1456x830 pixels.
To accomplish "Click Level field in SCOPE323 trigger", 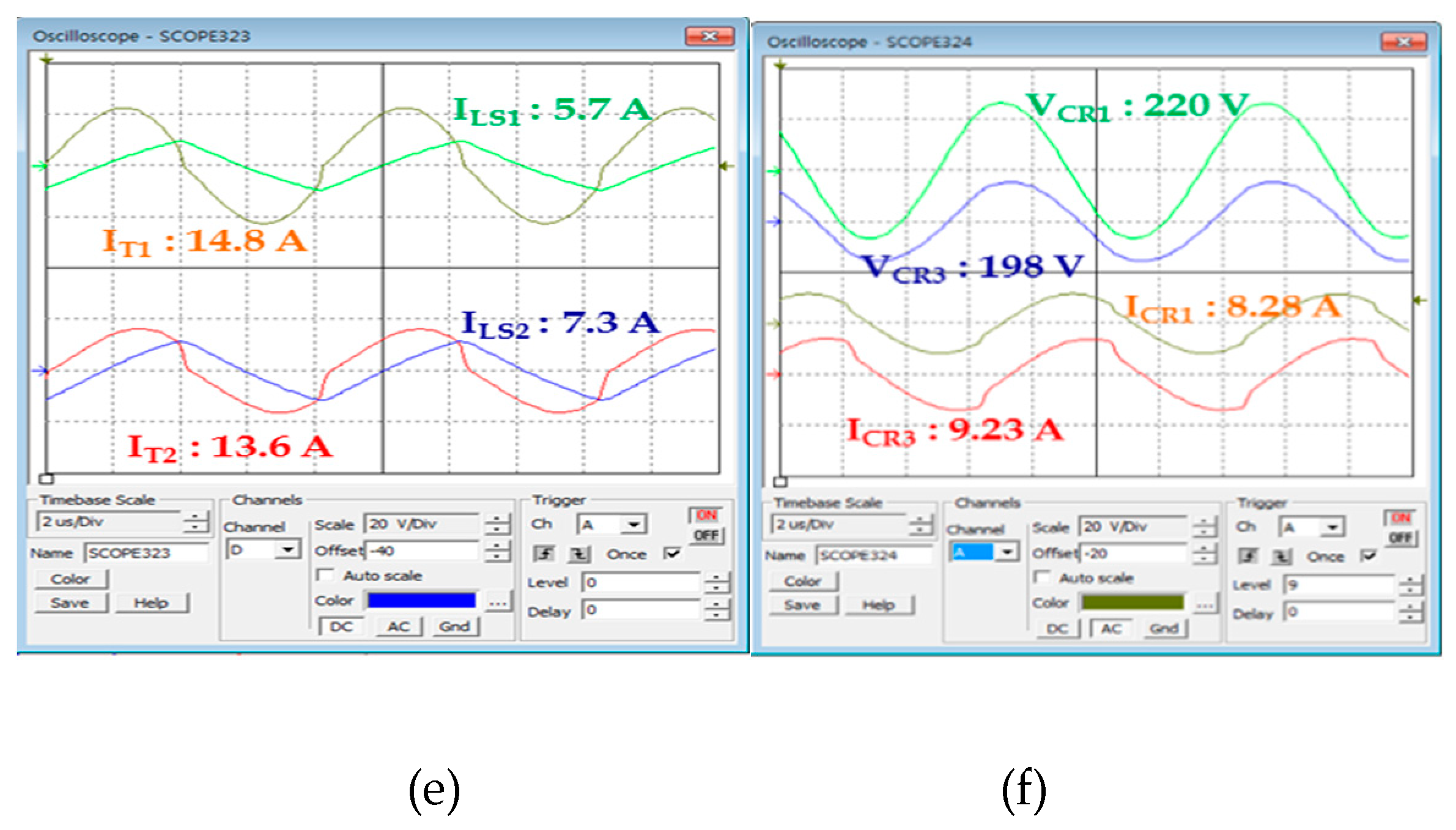I will [x=641, y=583].
